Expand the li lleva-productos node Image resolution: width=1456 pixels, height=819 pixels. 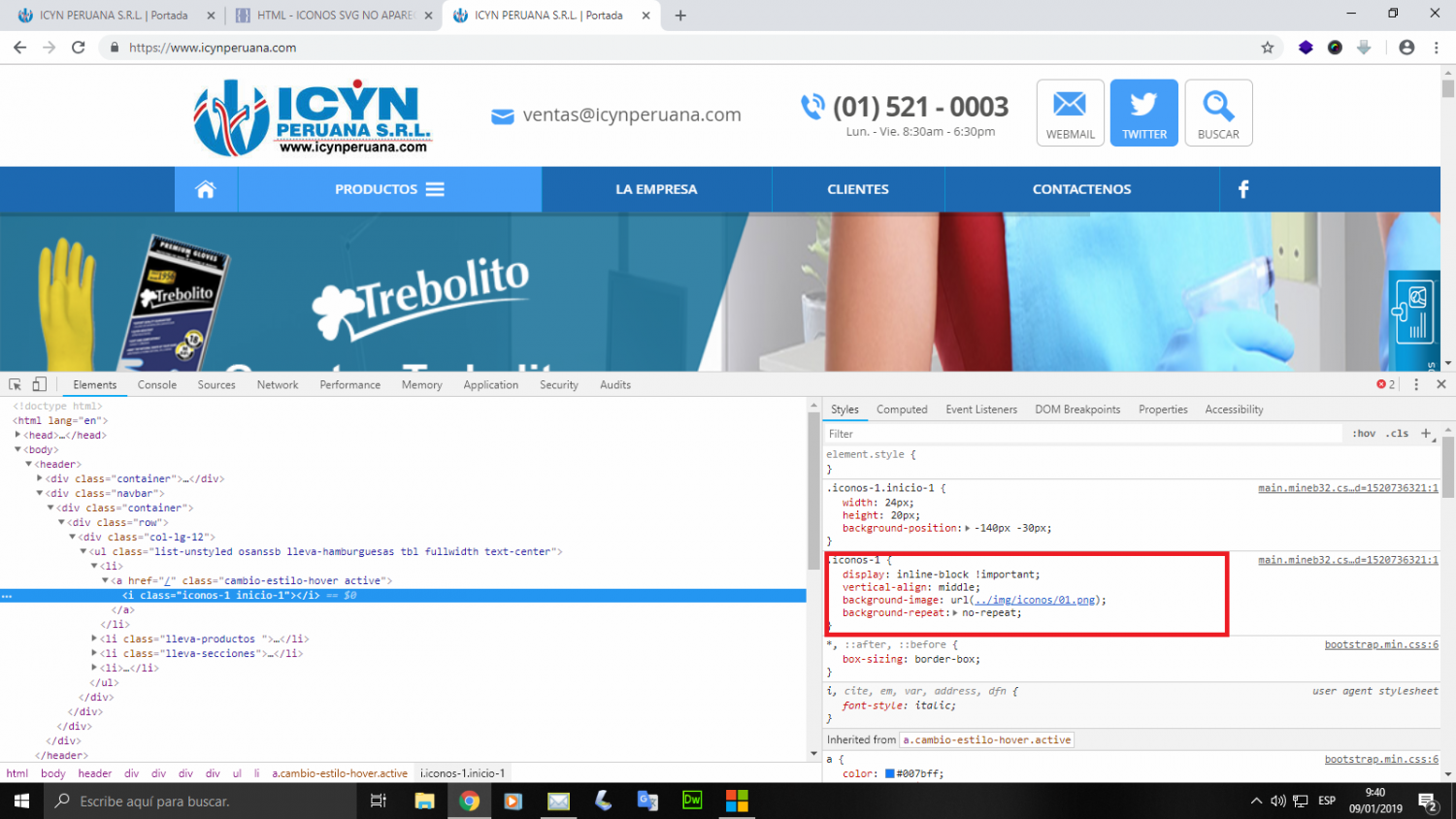pos(94,639)
